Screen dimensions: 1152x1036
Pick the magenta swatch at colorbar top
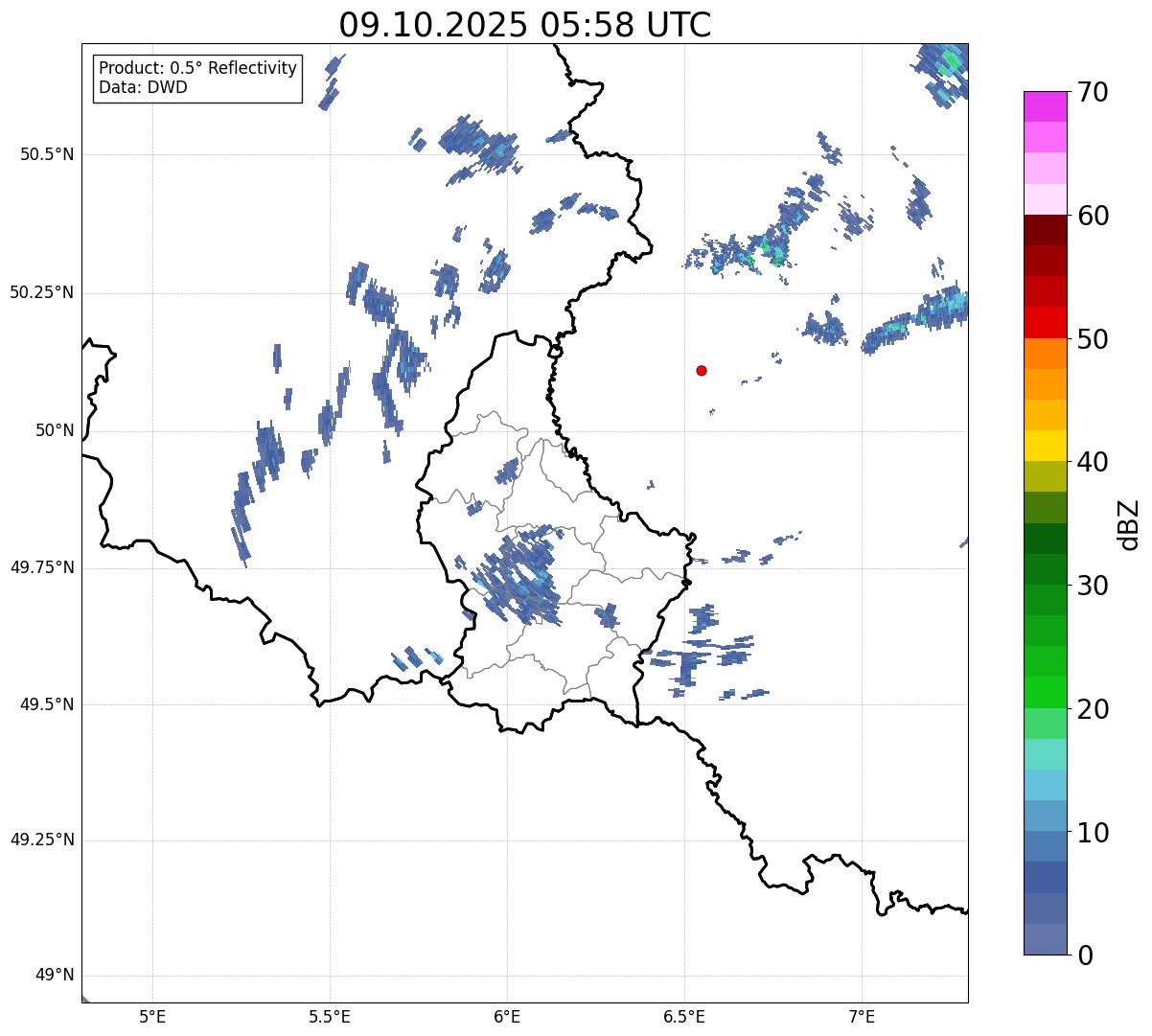[x=1045, y=106]
